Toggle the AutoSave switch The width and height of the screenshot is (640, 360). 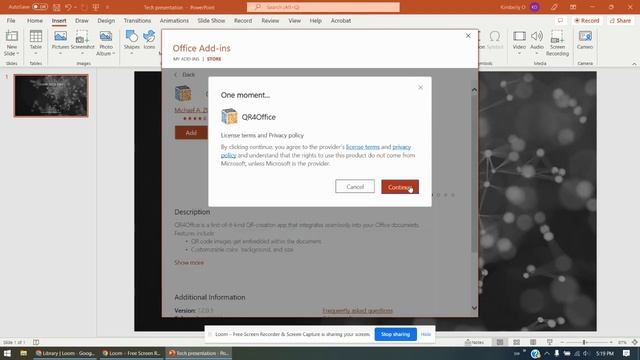40,7
